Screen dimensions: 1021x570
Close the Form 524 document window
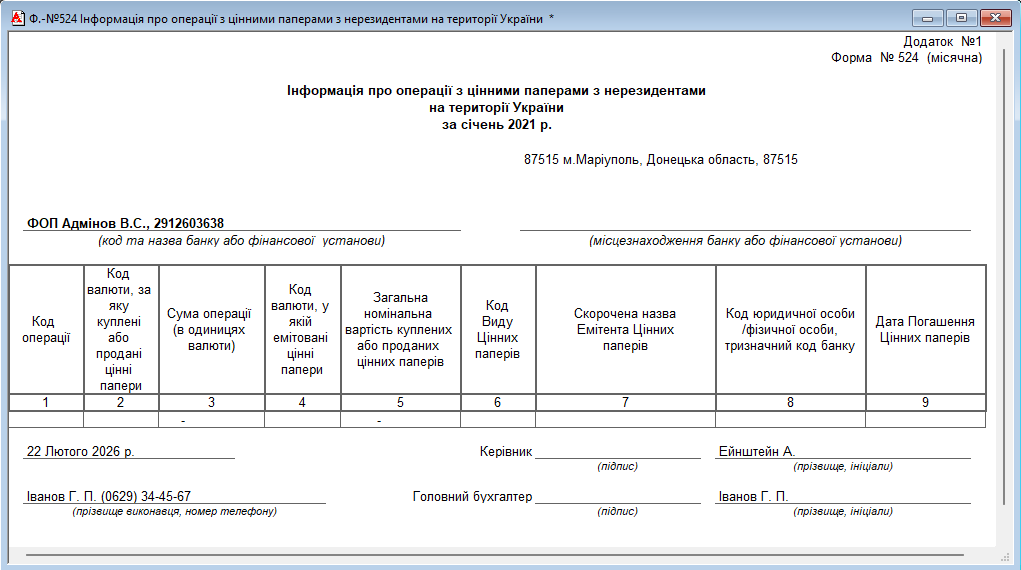[x=995, y=18]
